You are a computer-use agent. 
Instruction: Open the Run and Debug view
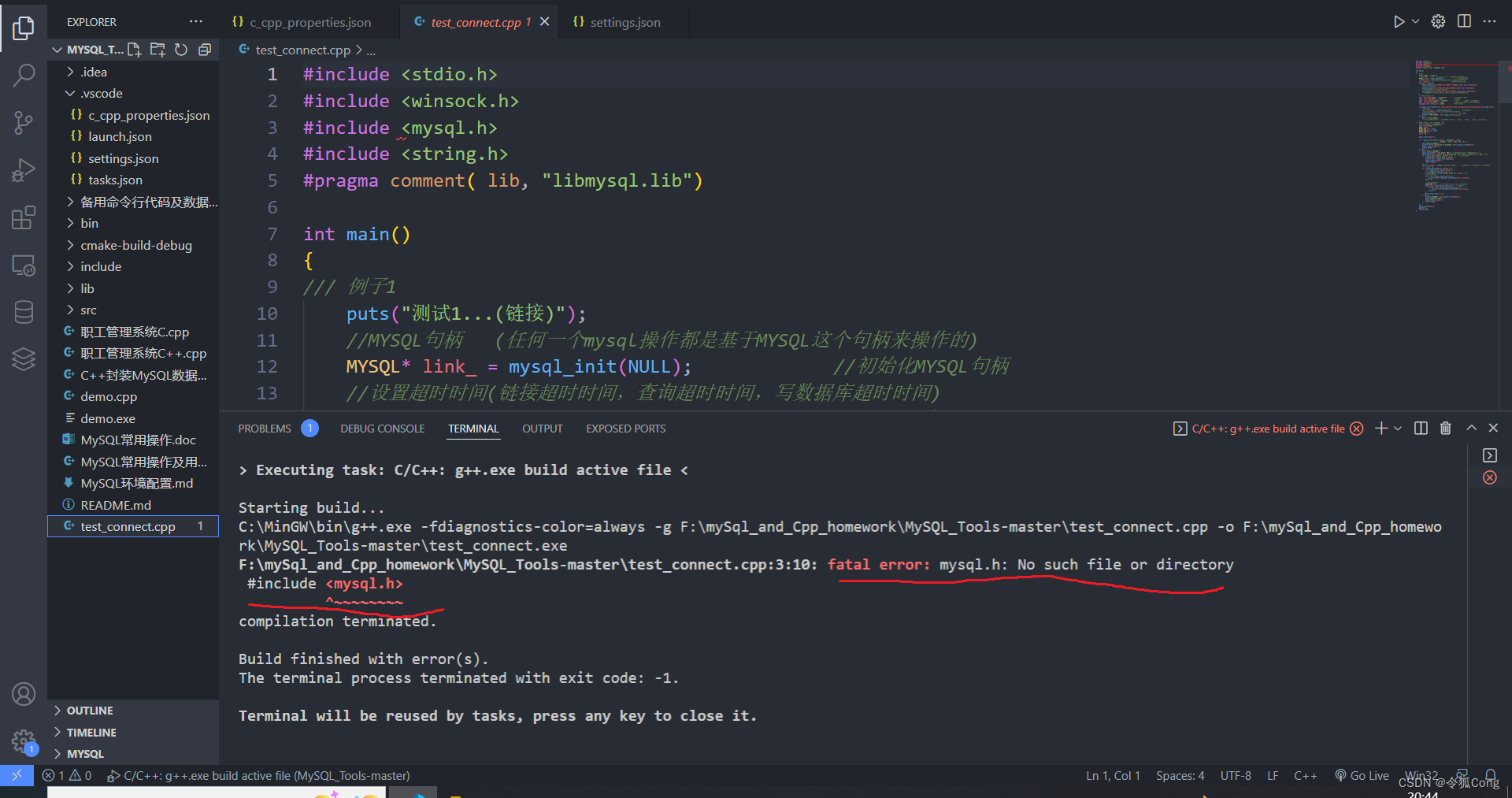24,170
